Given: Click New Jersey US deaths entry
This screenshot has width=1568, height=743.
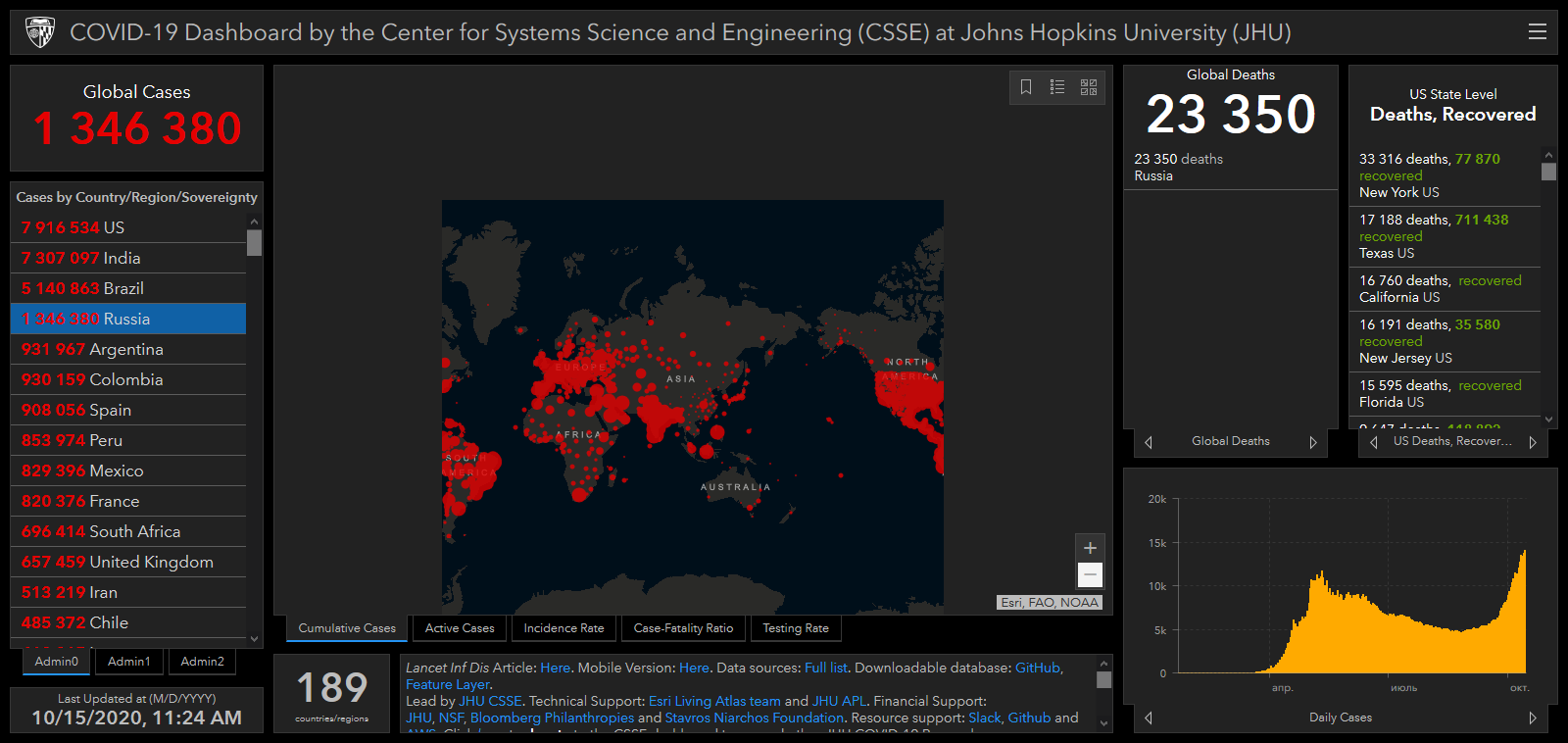Looking at the screenshot, I should click(x=1445, y=341).
